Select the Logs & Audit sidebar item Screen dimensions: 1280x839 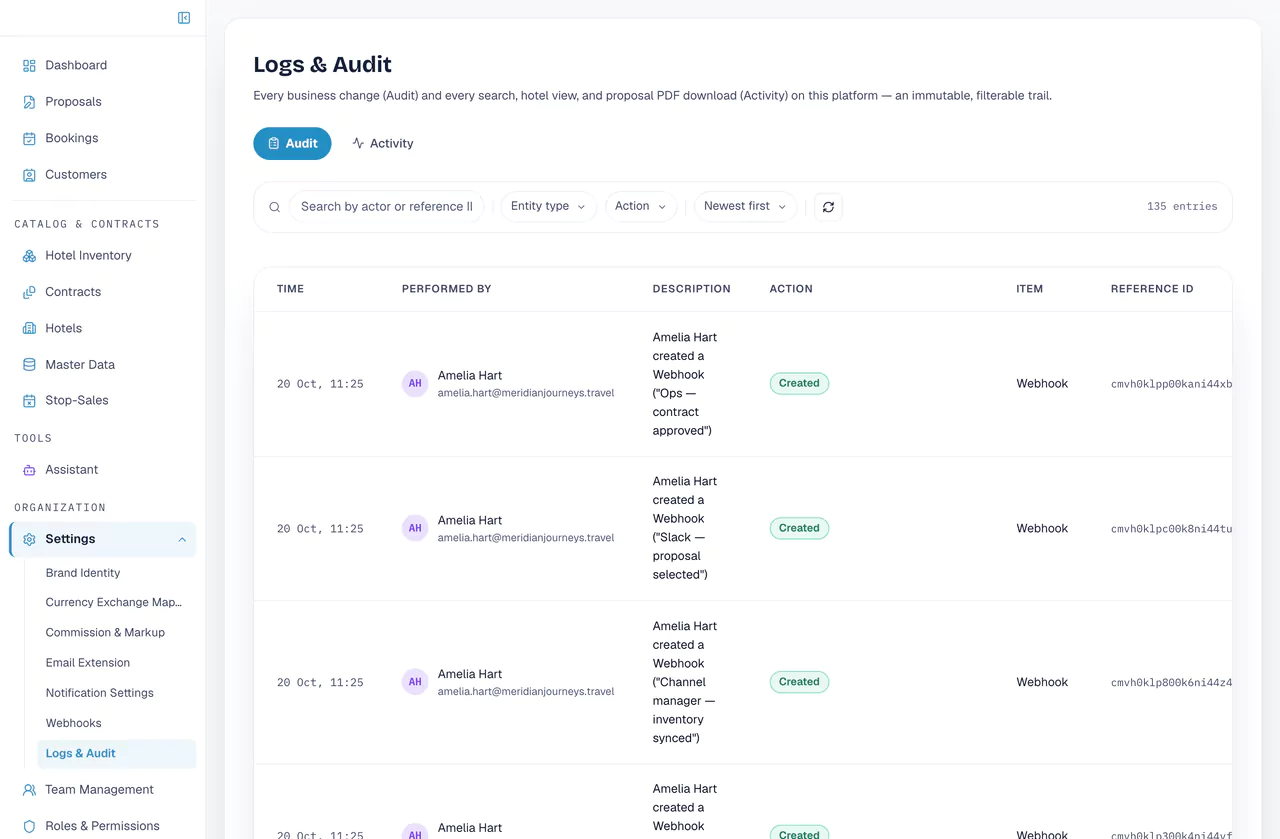tap(117, 753)
